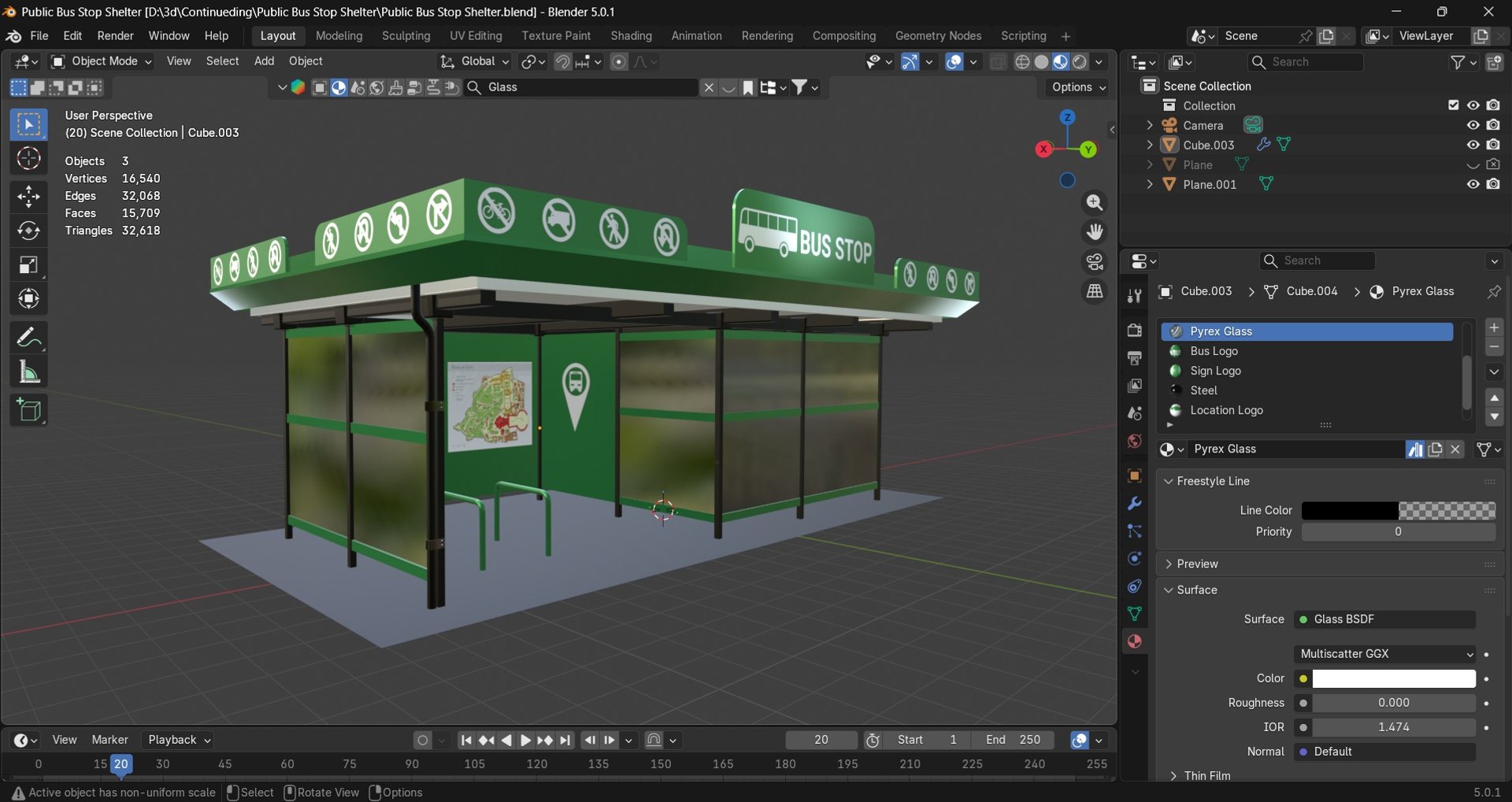The width and height of the screenshot is (1512, 802).
Task: Toggle Plane.001 render visibility camera icon
Action: tap(1493, 184)
